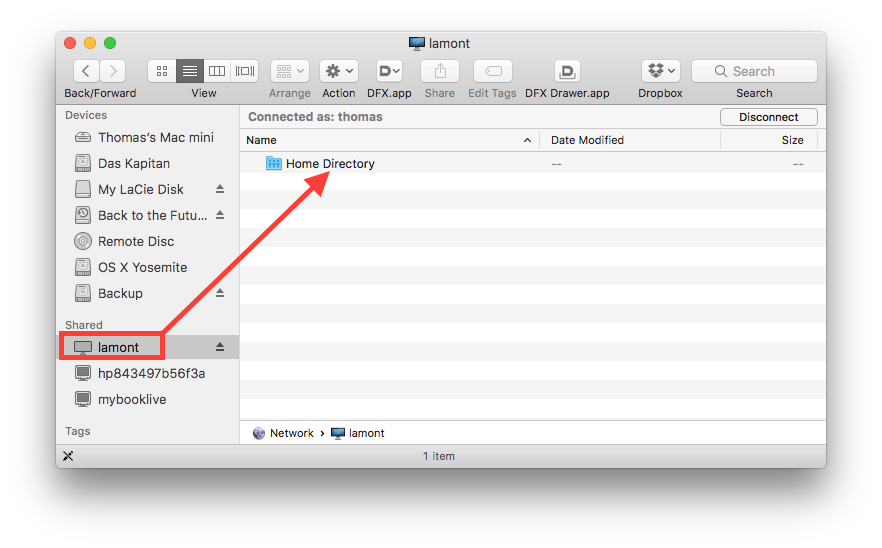Eject the lamont shared server

coord(220,347)
